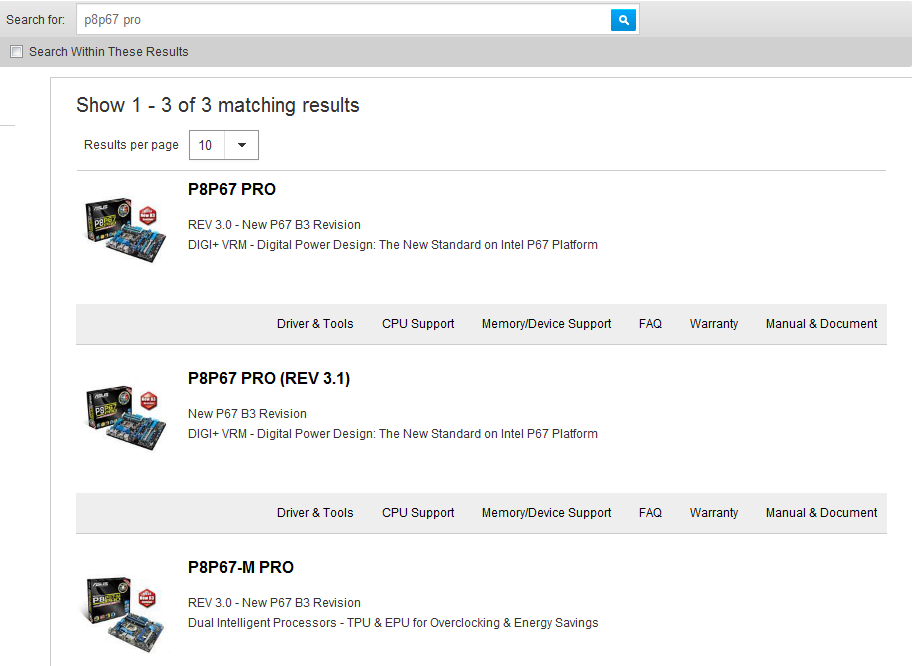This screenshot has width=912, height=666.
Task: Click the search text field
Action: point(343,20)
